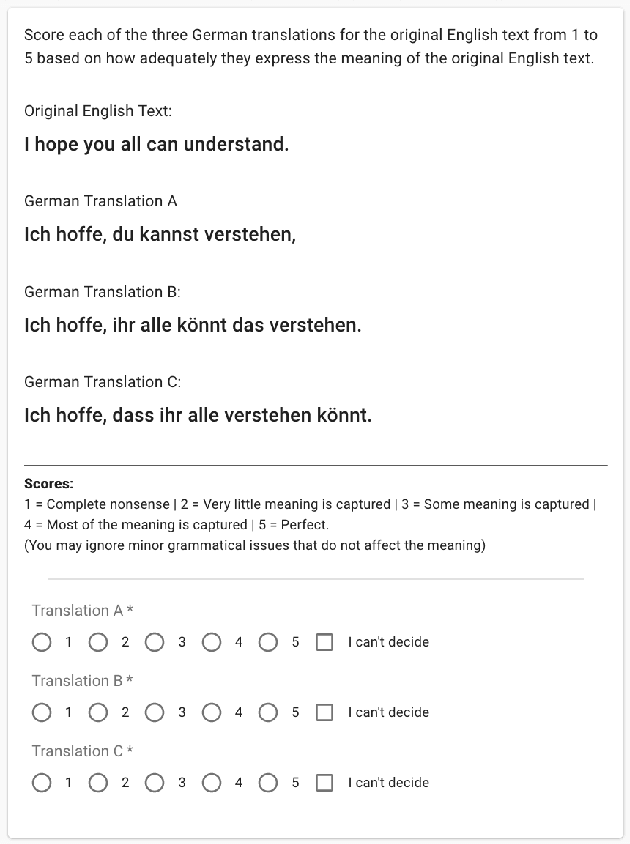Rate Translation B as 1
This screenshot has height=844, width=630.
(x=42, y=712)
